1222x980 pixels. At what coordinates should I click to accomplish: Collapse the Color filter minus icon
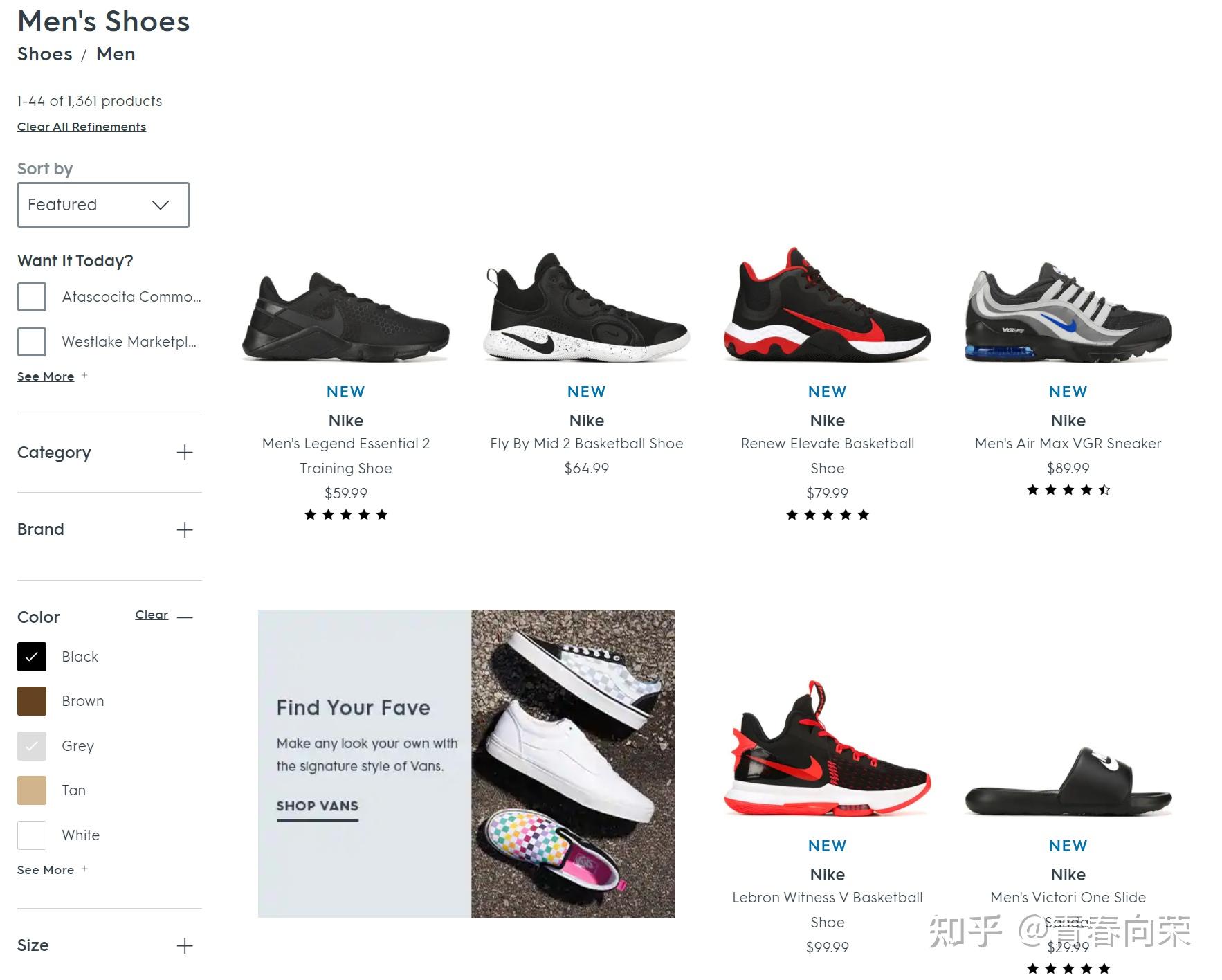click(185, 617)
